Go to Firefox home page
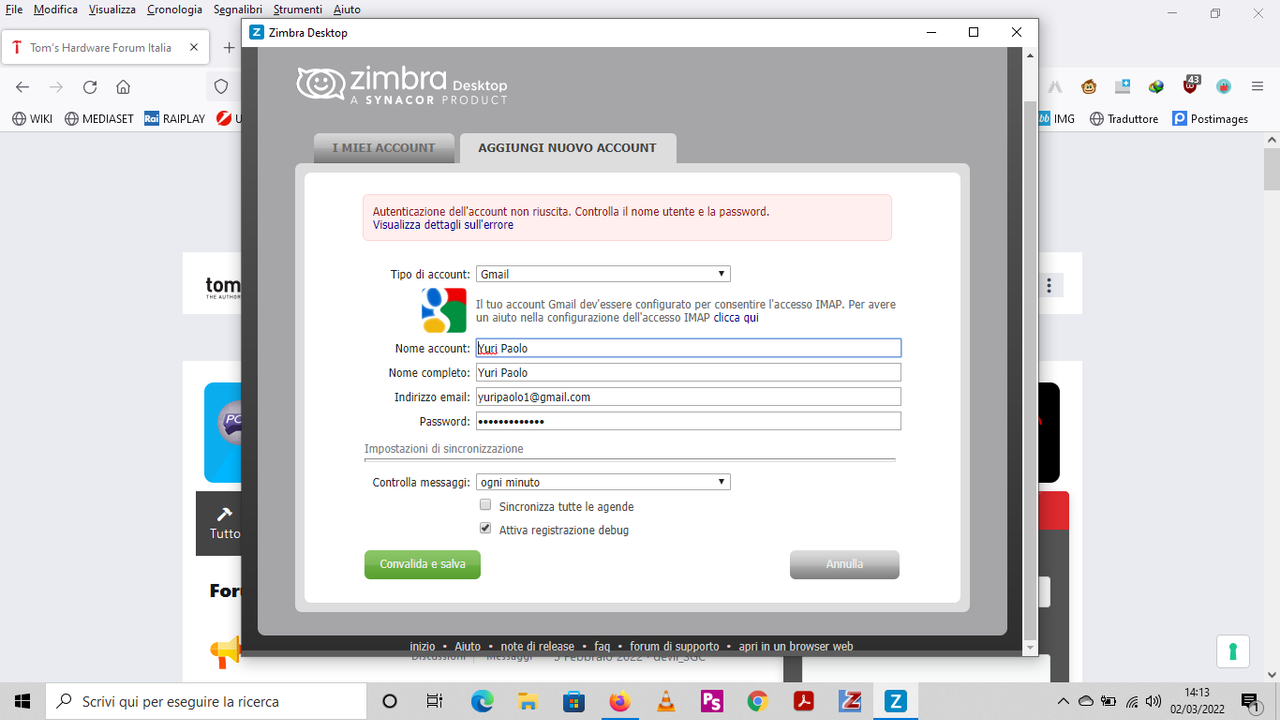The height and width of the screenshot is (720, 1280). tap(123, 87)
